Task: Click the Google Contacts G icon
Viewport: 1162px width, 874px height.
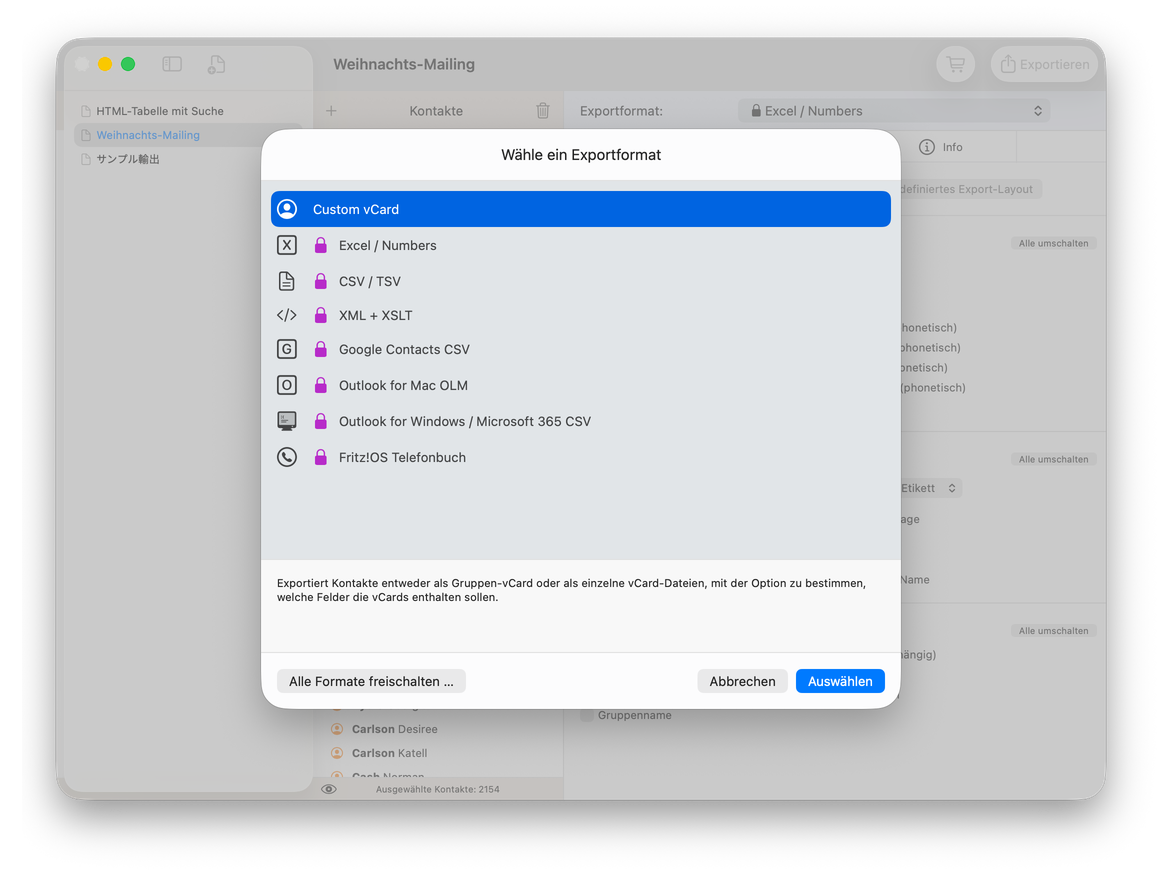Action: tap(287, 349)
